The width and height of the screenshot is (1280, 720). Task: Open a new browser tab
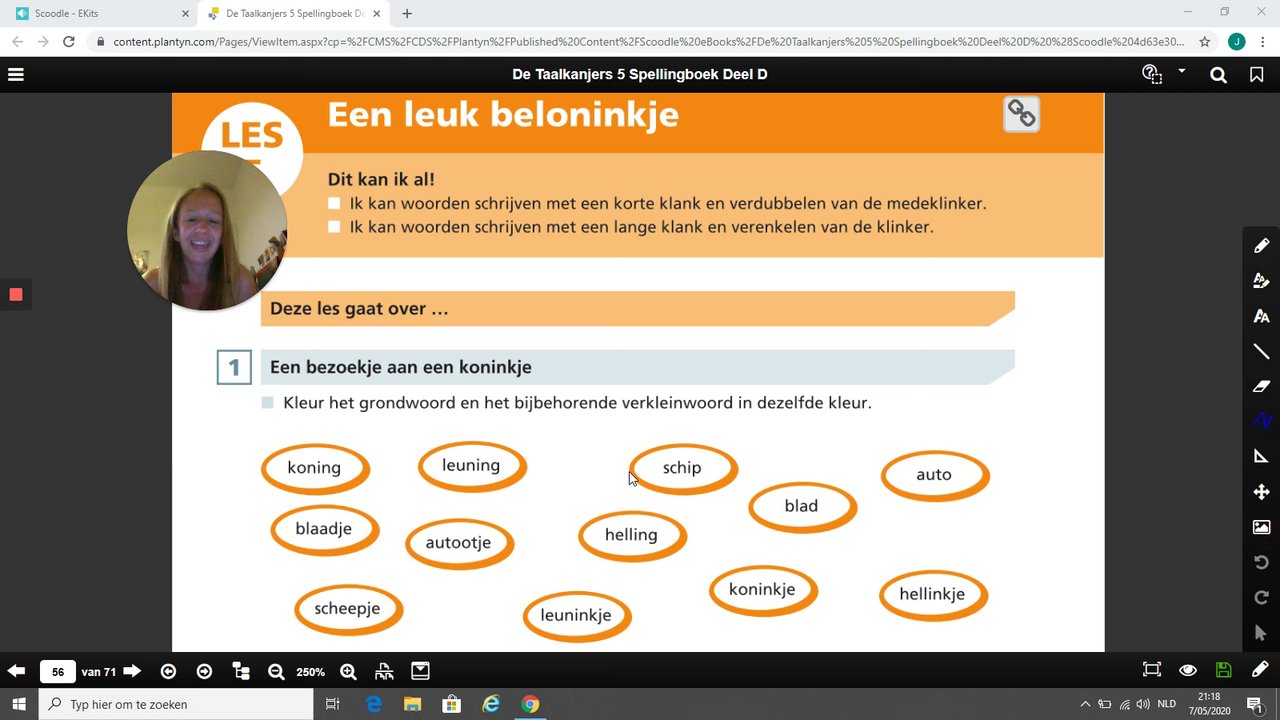tap(407, 14)
